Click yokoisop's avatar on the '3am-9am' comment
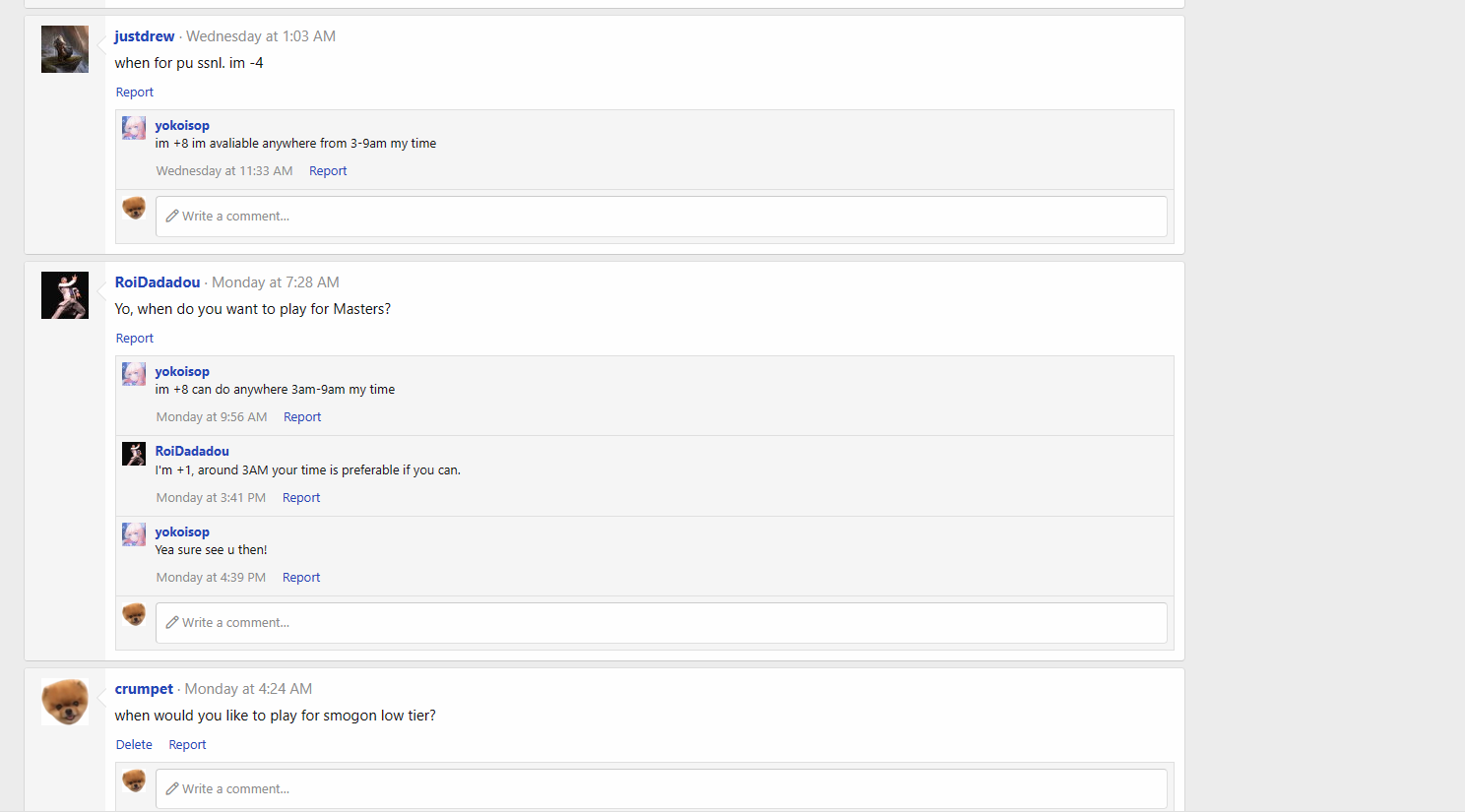Viewport: 1465px width, 812px height. pos(134,374)
